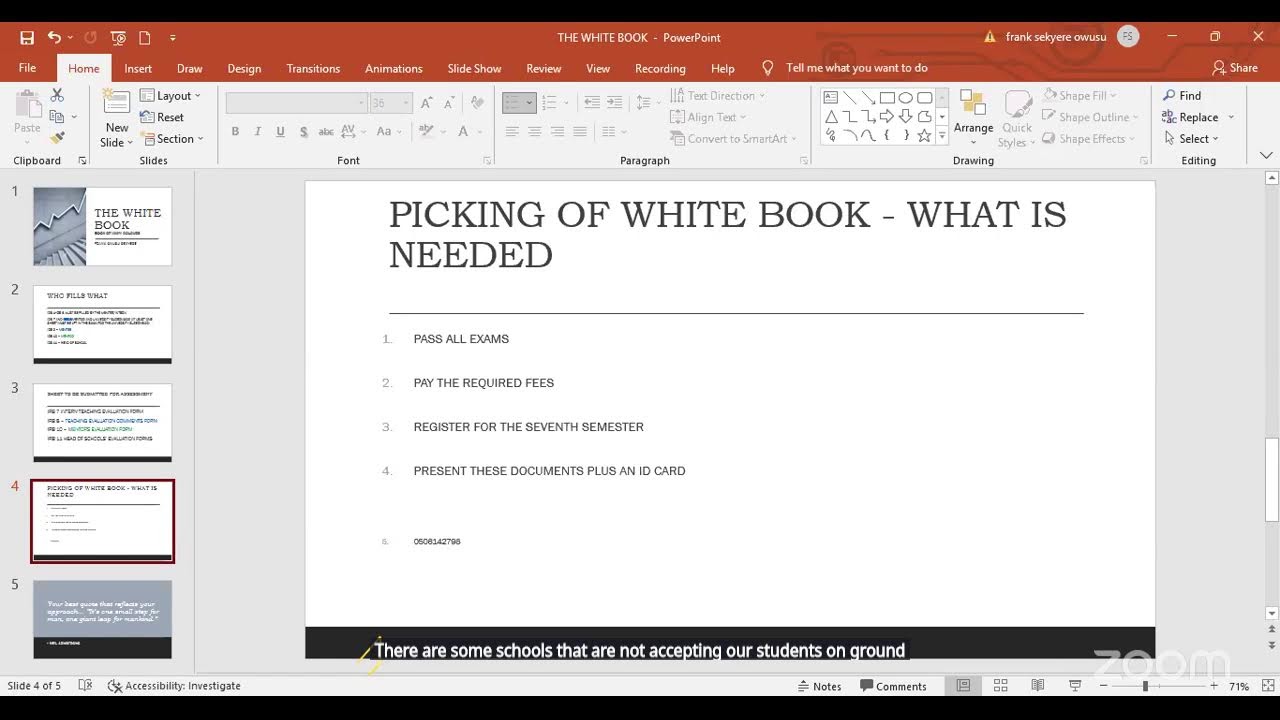The width and height of the screenshot is (1280, 720).
Task: Open the font name combo box
Action: pyautogui.click(x=296, y=103)
